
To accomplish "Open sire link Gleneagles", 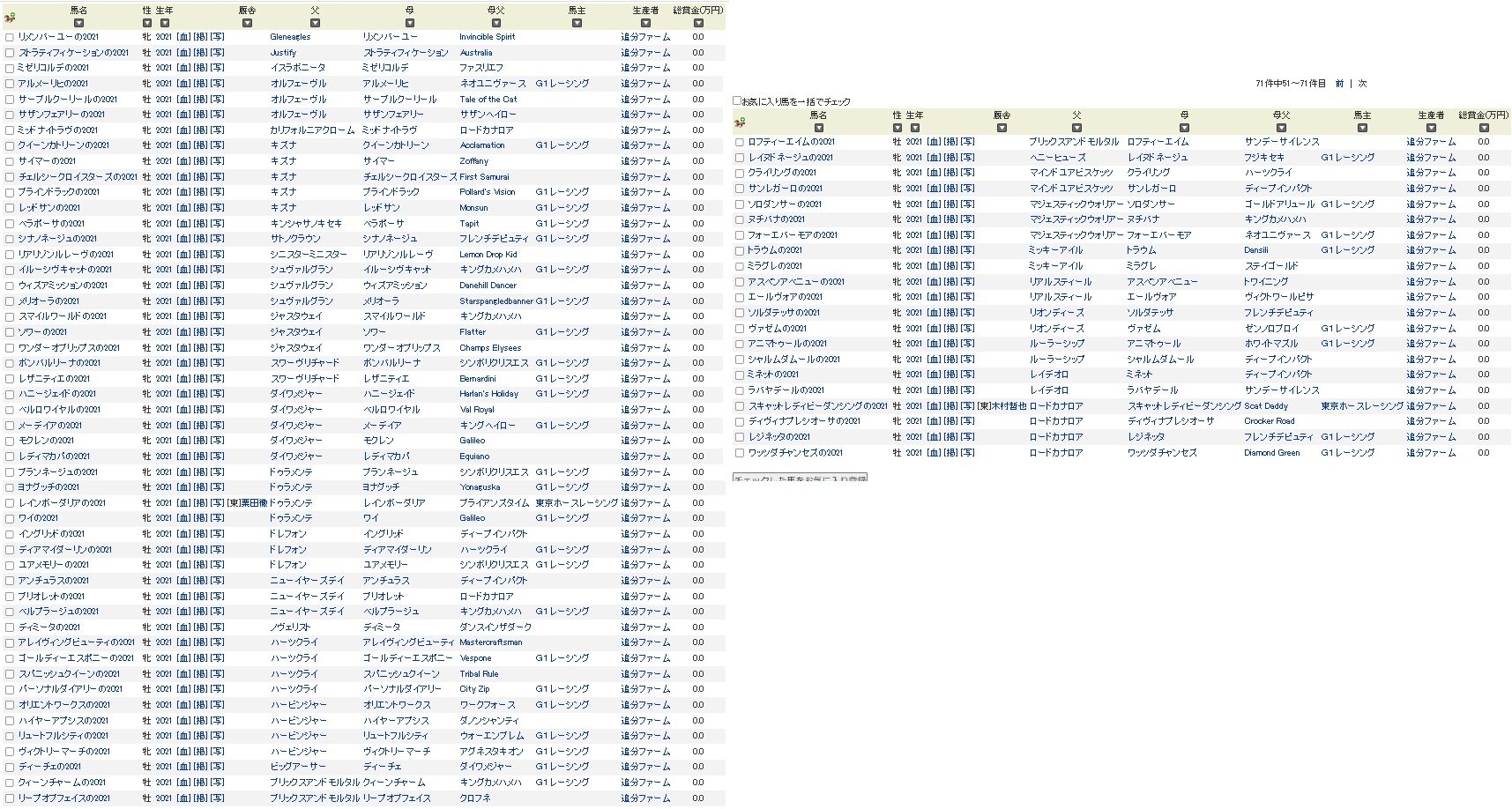I will tap(290, 37).
